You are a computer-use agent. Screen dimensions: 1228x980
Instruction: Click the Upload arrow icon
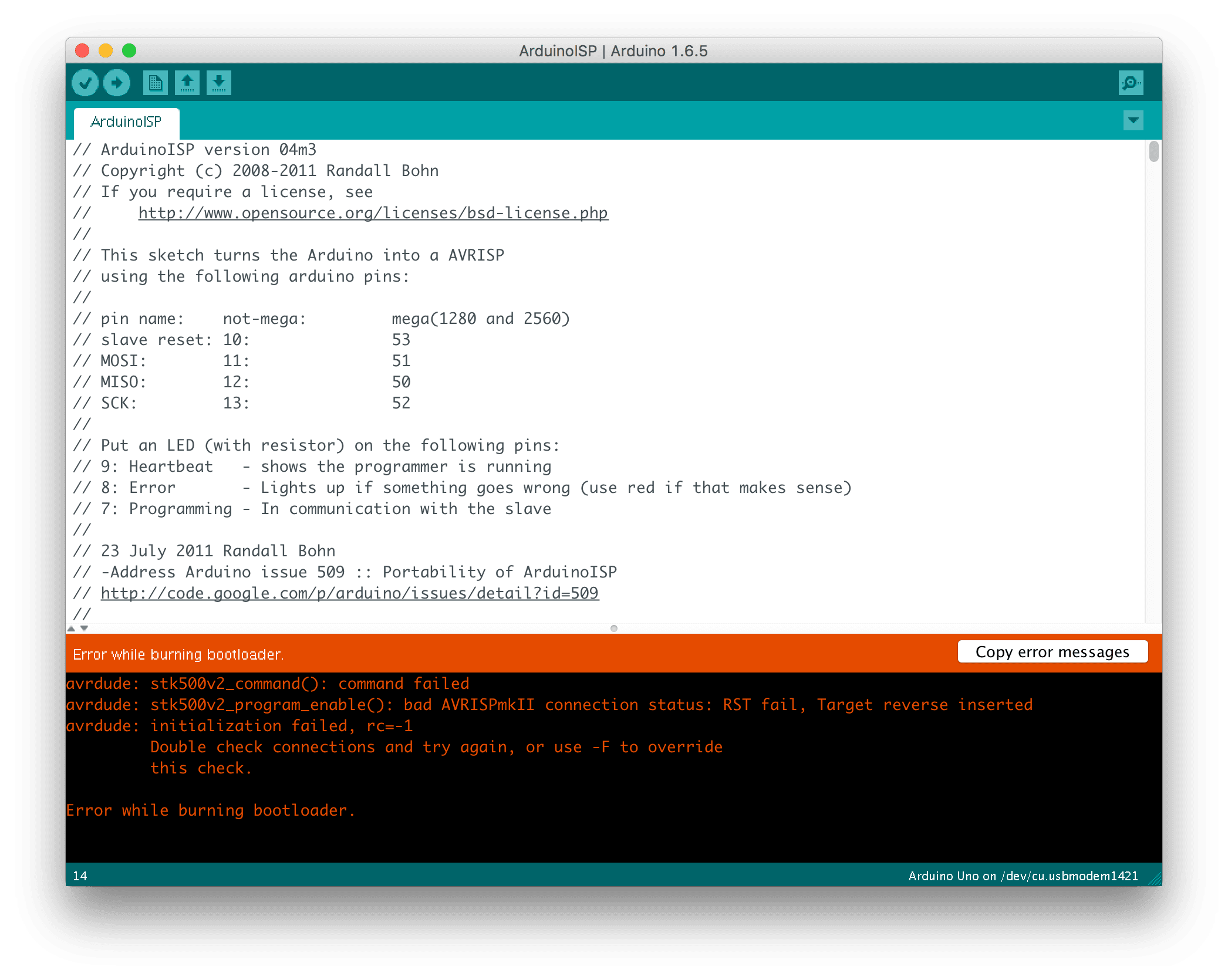117,83
